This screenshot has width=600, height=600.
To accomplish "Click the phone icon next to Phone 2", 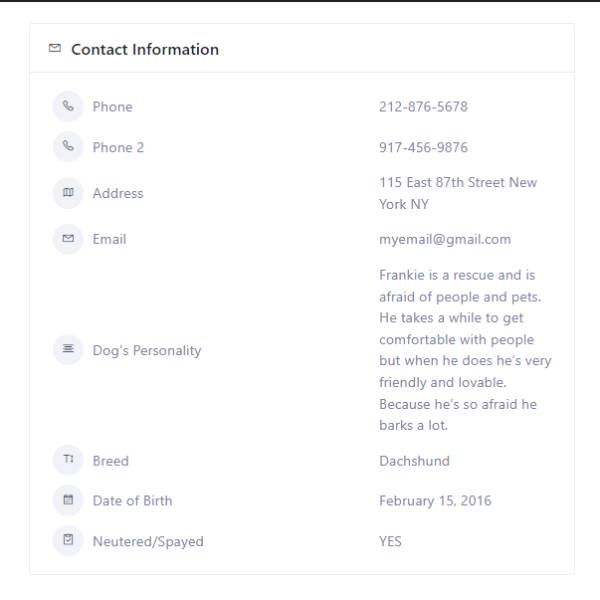I will coord(68,146).
